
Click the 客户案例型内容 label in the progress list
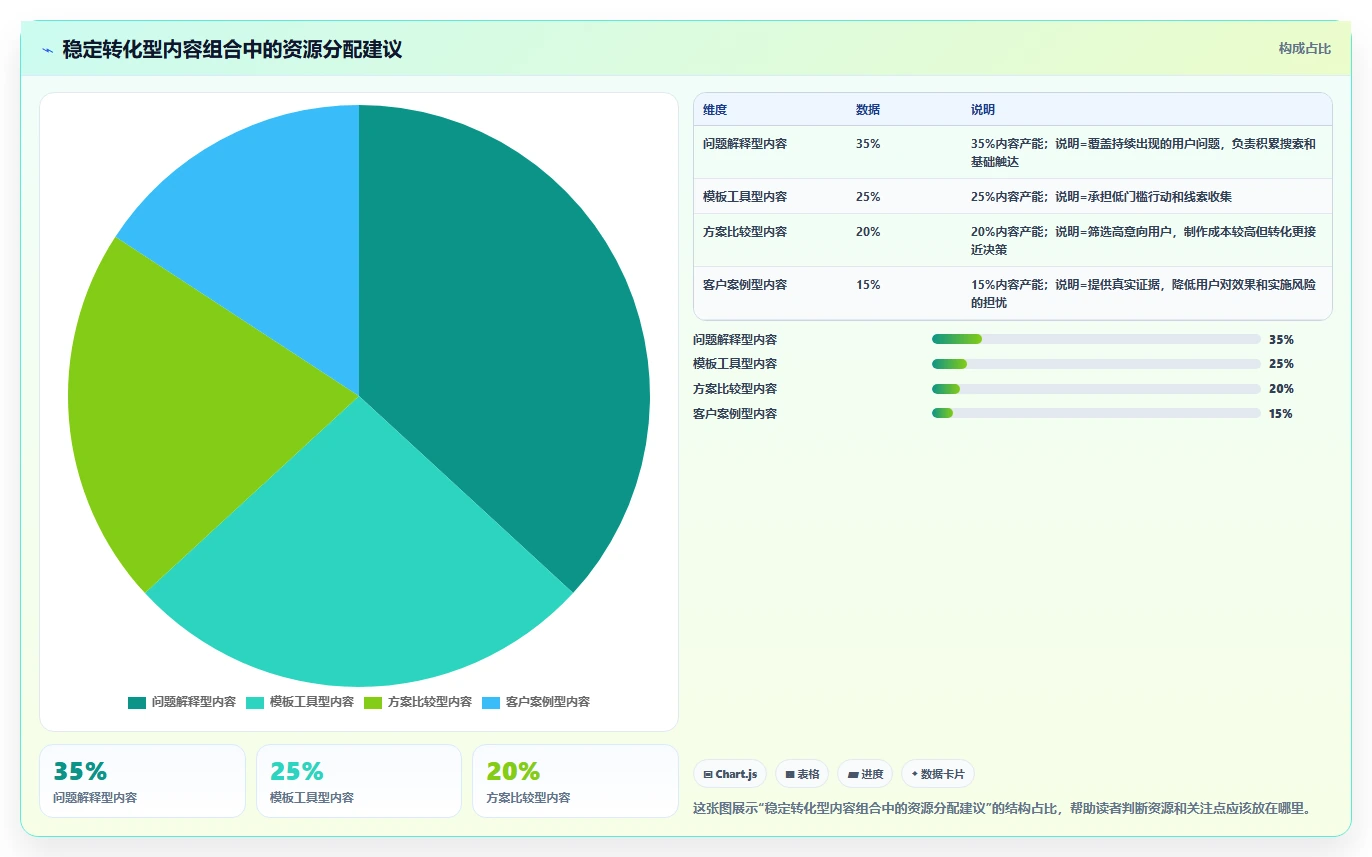[x=735, y=413]
